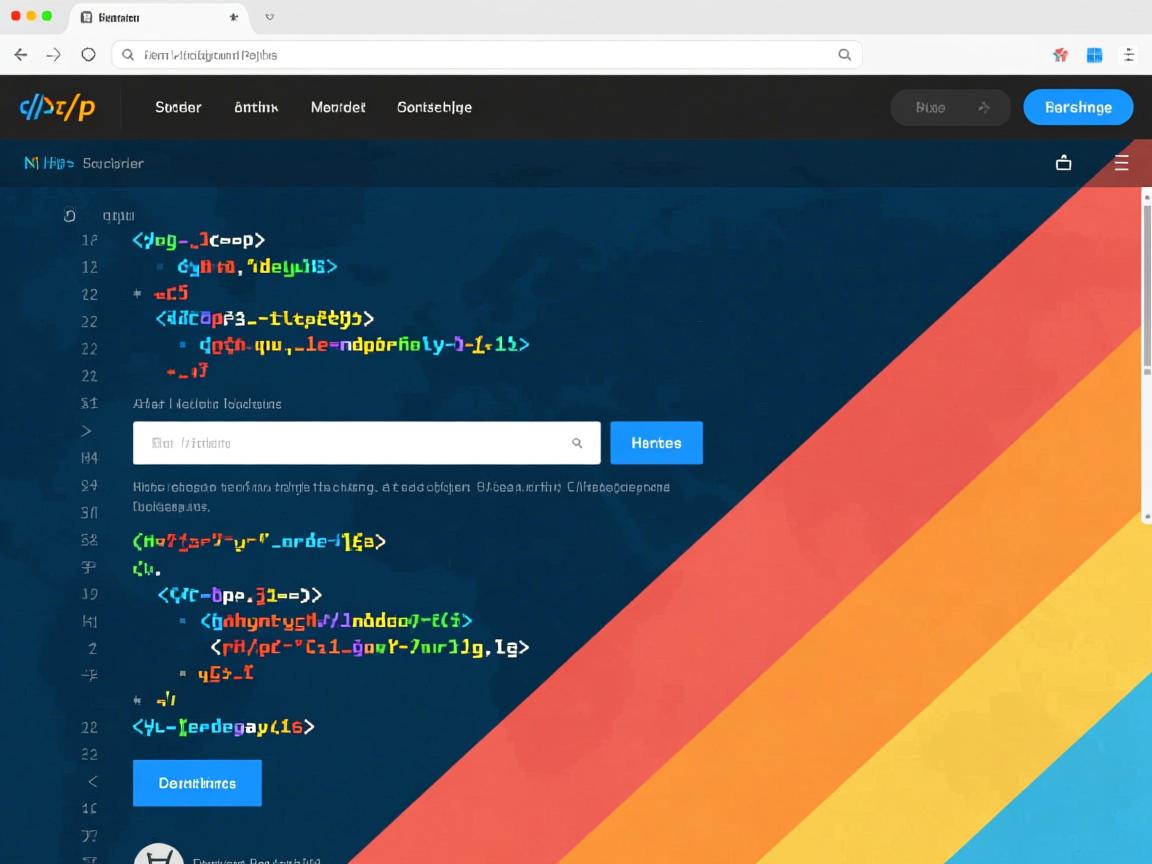
Task: Open the briefcase icon in the sub-header
Action: (x=1064, y=163)
